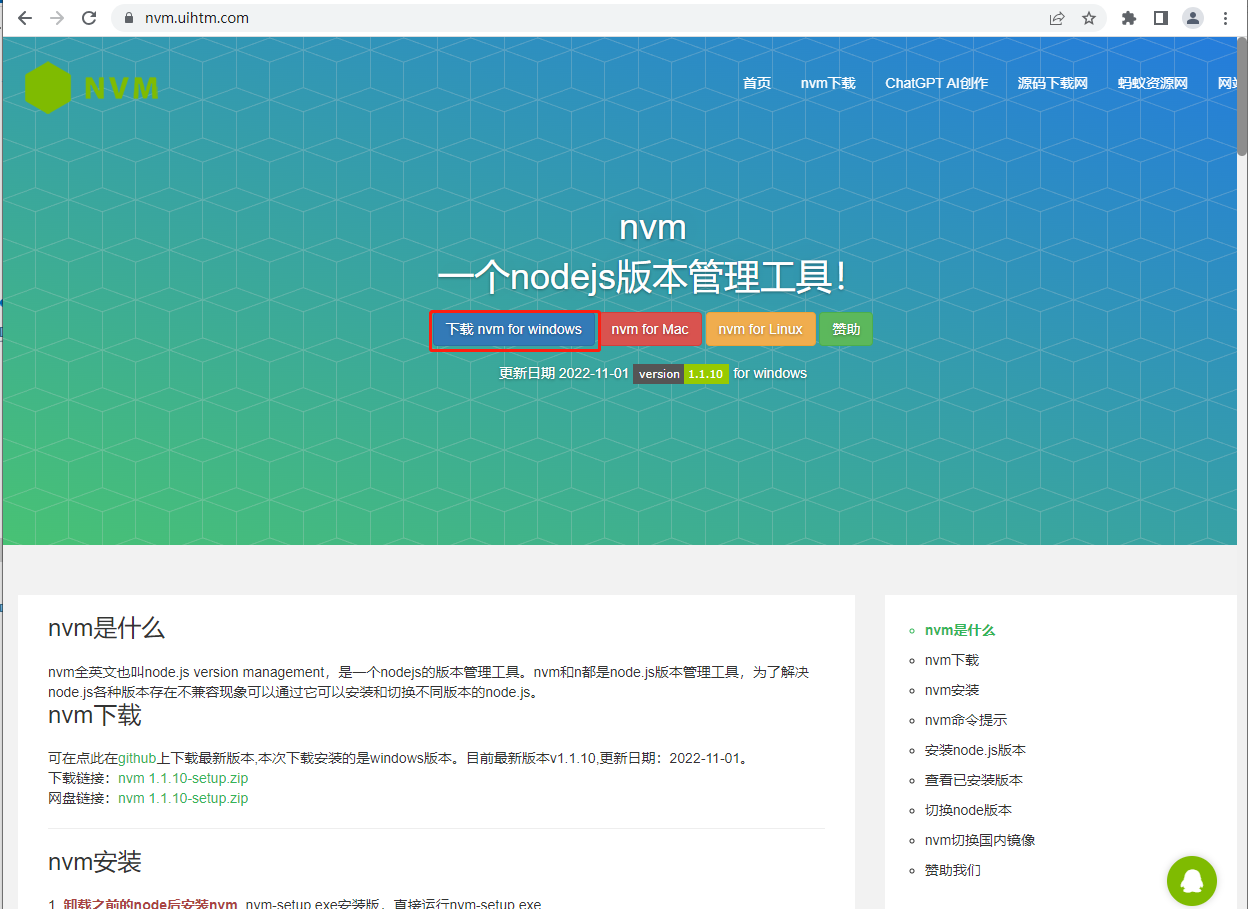Click the green 赞助 button
Viewport: 1248px width, 909px height.
pos(846,329)
